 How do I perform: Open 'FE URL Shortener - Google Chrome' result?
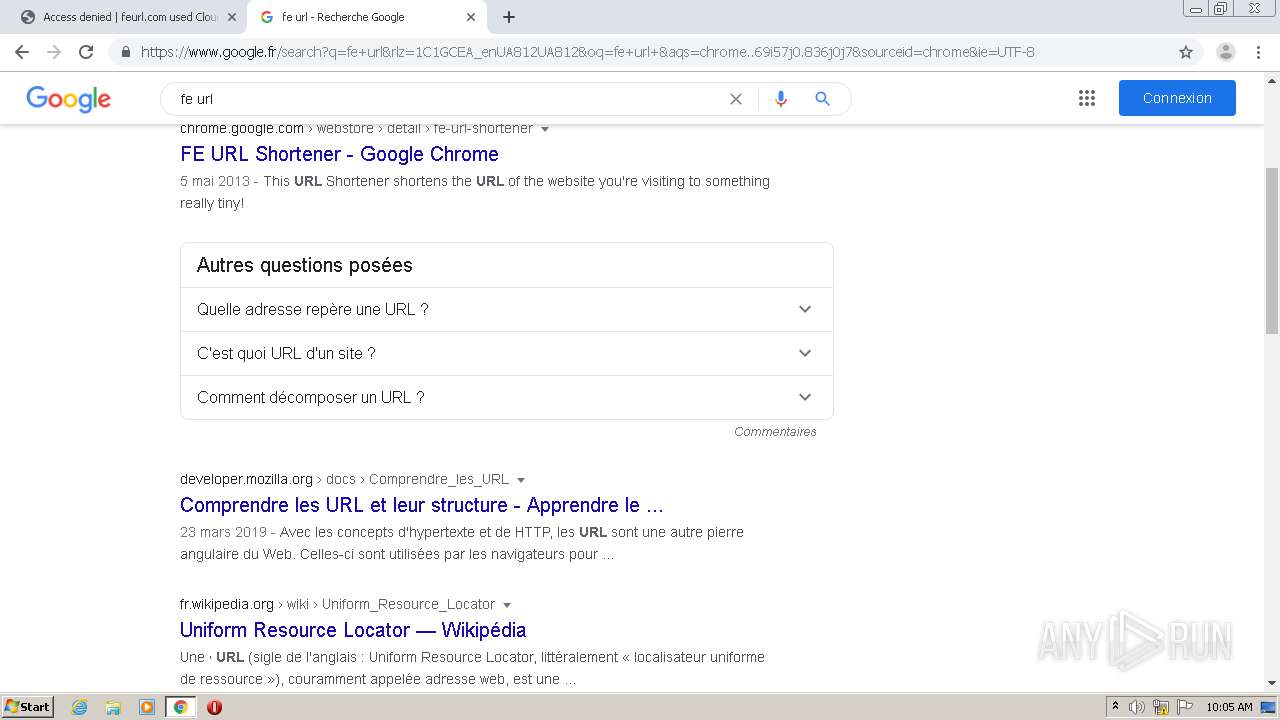pos(339,154)
